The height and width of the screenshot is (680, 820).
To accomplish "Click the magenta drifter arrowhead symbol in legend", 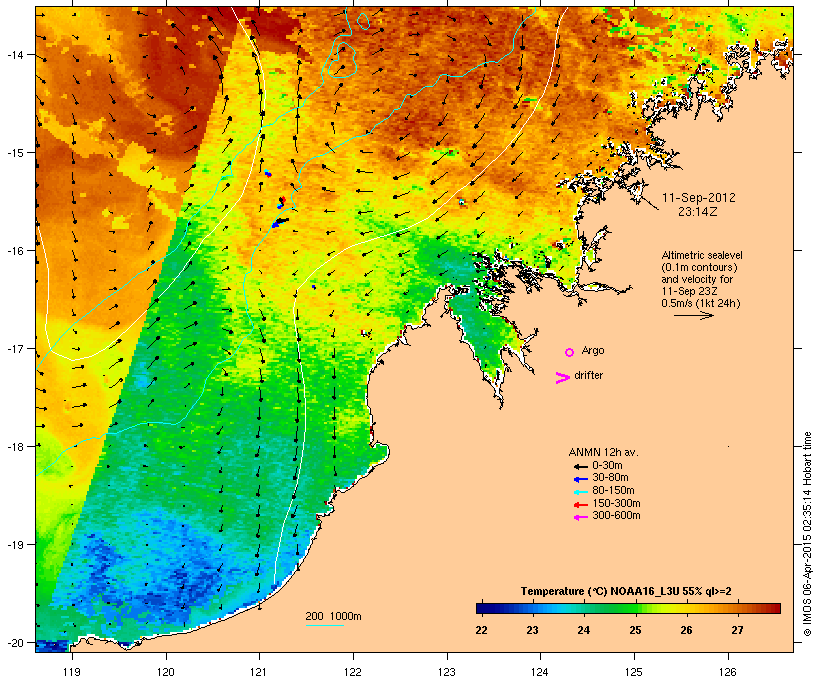I will tap(563, 378).
